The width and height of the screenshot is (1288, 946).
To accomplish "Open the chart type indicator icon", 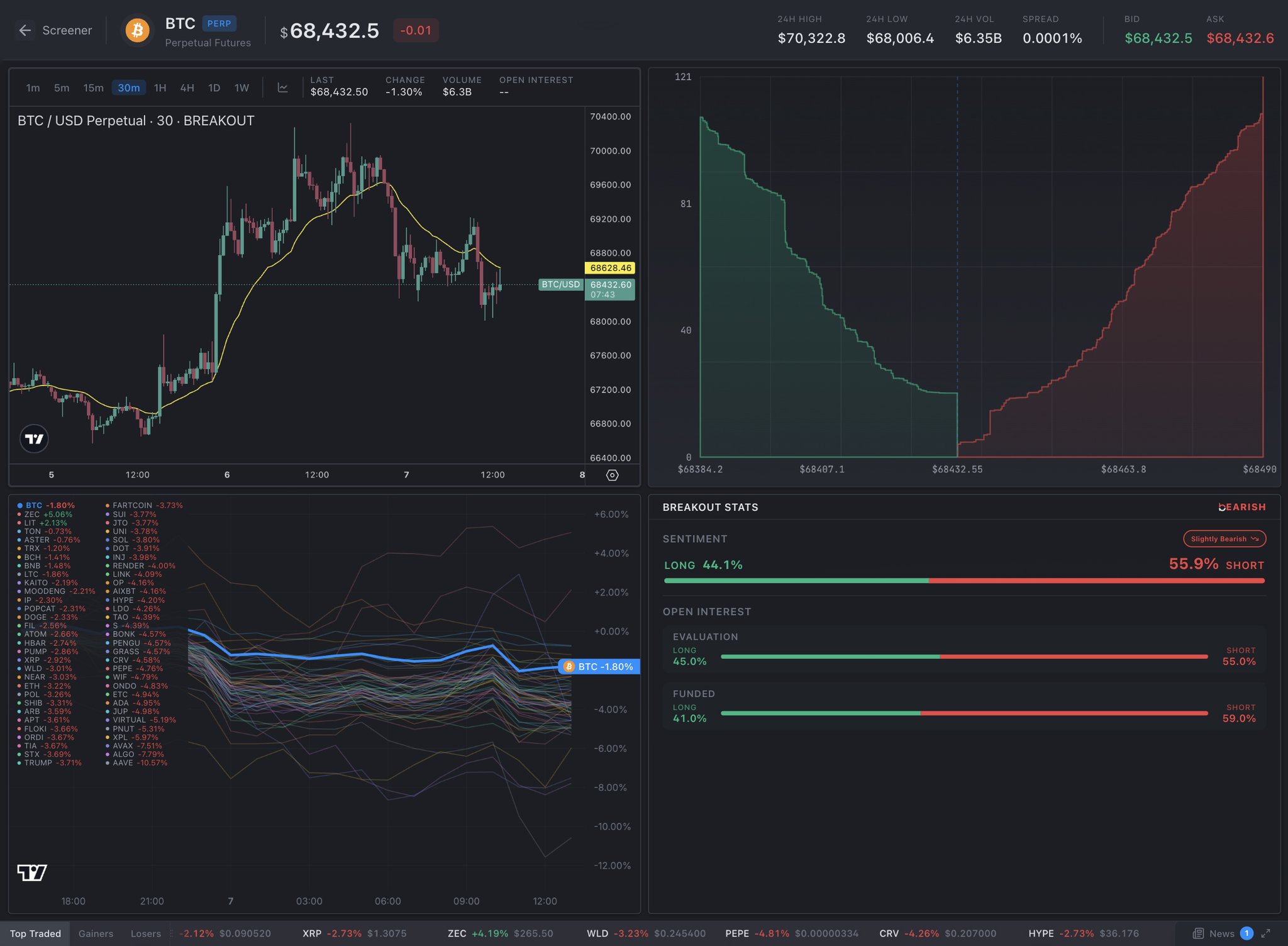I will [283, 87].
